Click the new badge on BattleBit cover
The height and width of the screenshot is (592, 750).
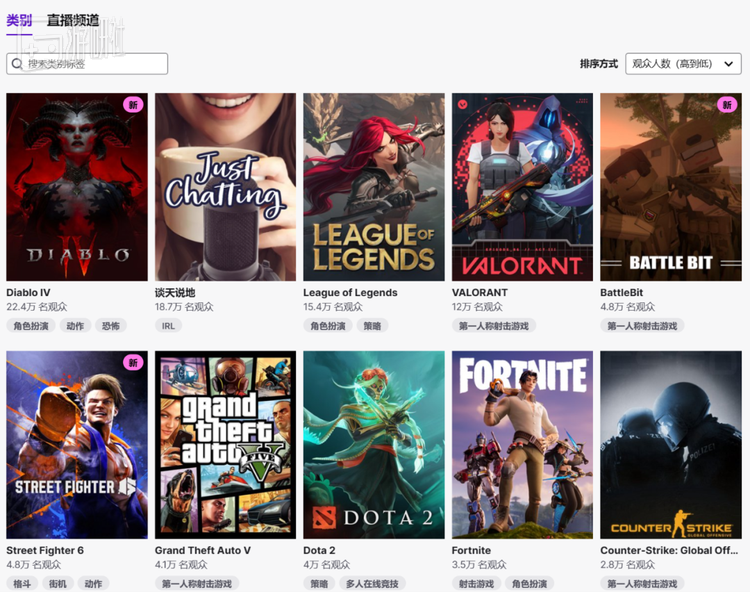click(x=727, y=105)
